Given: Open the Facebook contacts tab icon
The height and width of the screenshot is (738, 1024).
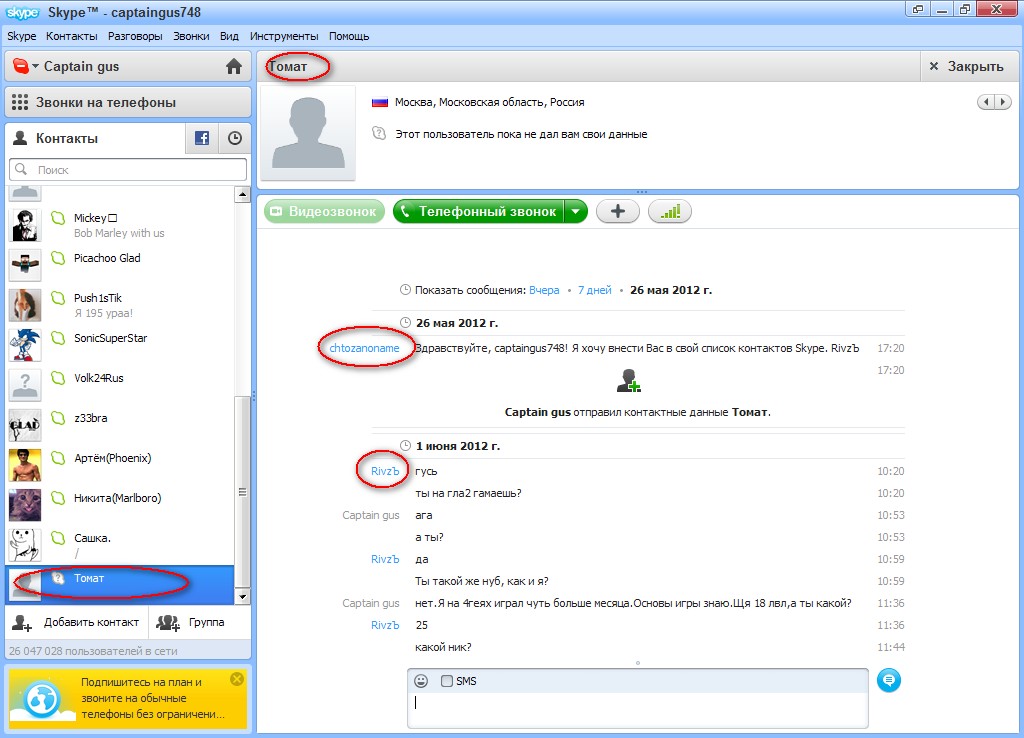Looking at the screenshot, I should [x=201, y=139].
